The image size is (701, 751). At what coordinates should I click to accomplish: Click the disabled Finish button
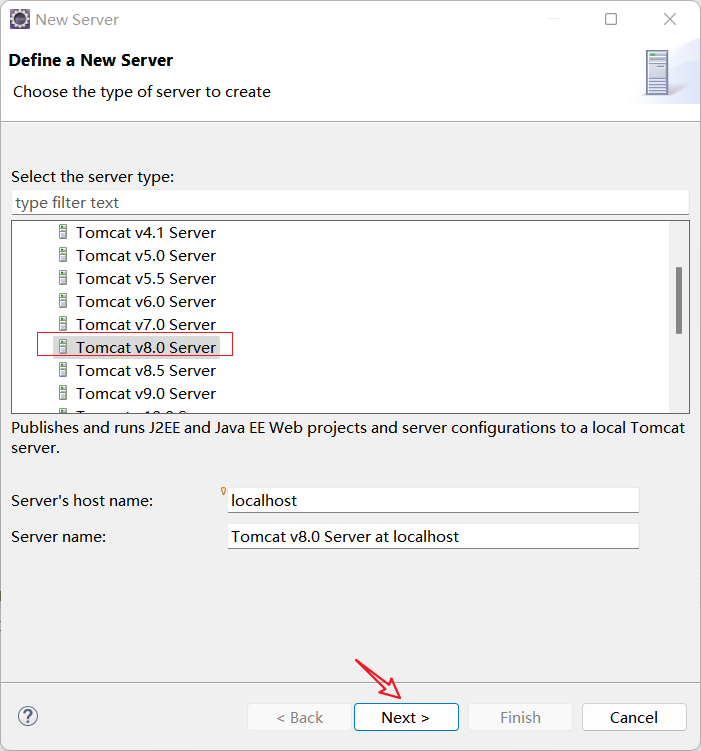[x=520, y=717]
